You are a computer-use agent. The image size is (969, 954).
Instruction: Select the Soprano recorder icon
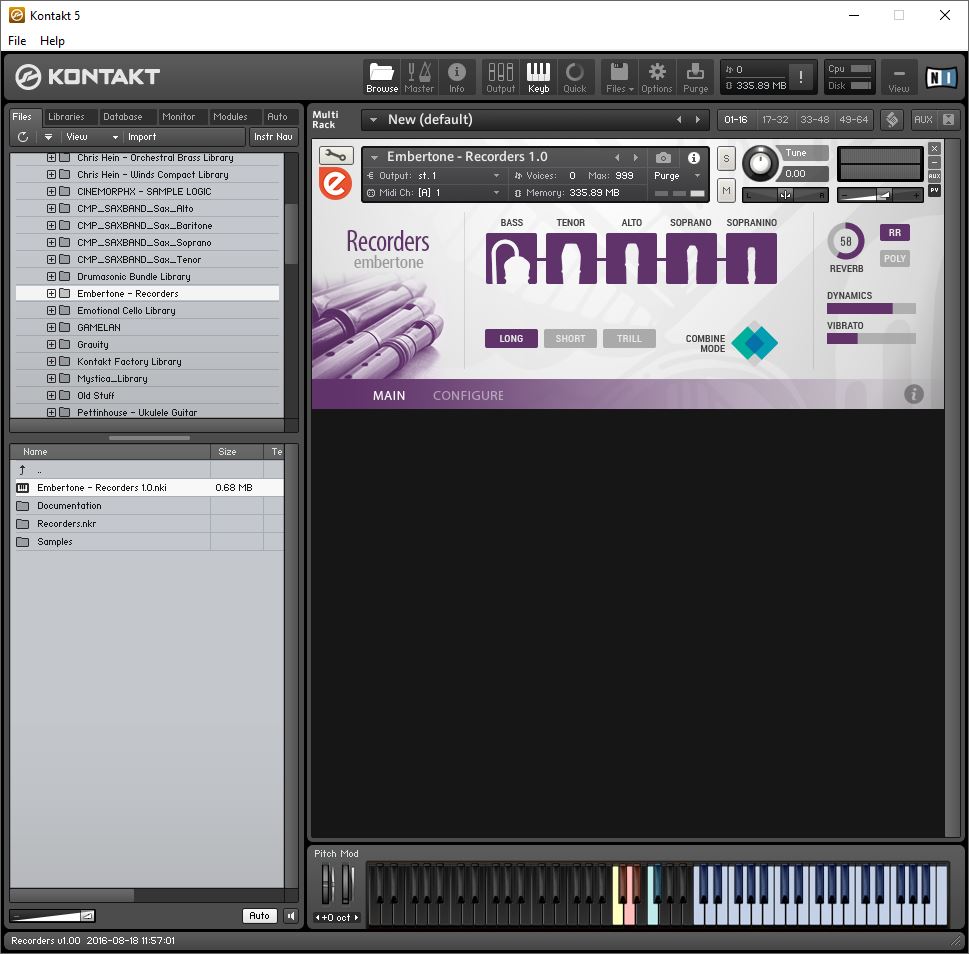pos(691,258)
